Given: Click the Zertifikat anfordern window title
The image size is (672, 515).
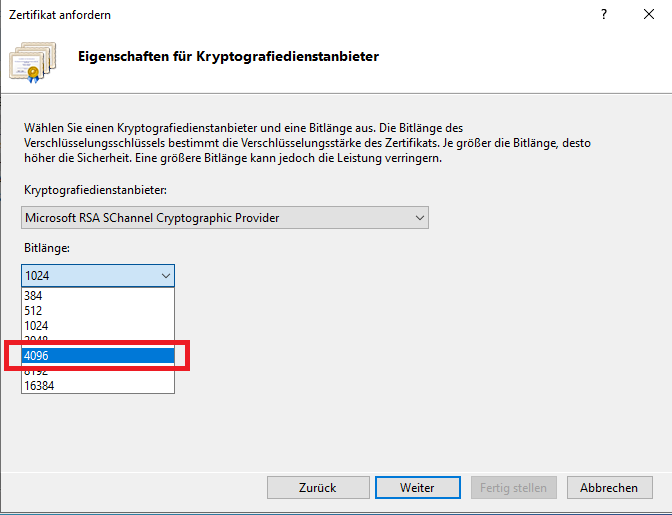Looking at the screenshot, I should [60, 15].
